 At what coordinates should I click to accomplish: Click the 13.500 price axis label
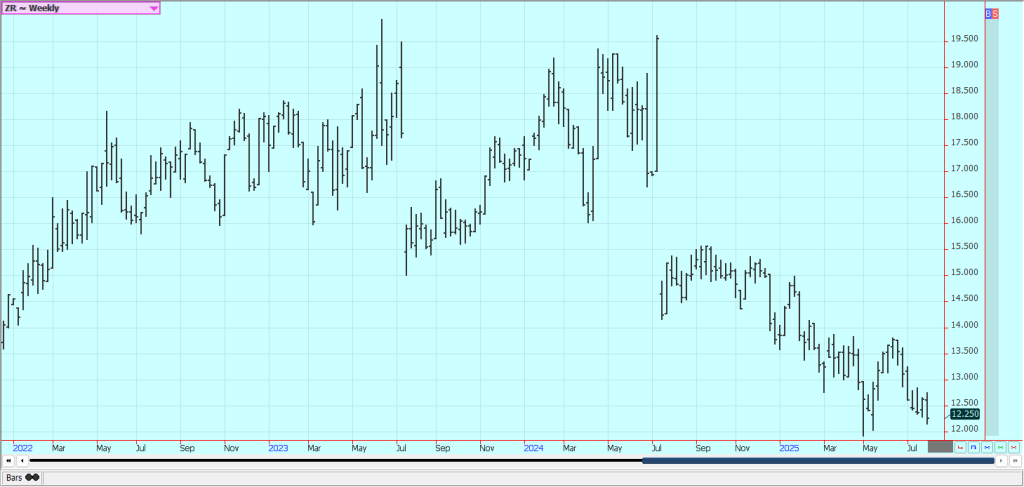point(965,351)
